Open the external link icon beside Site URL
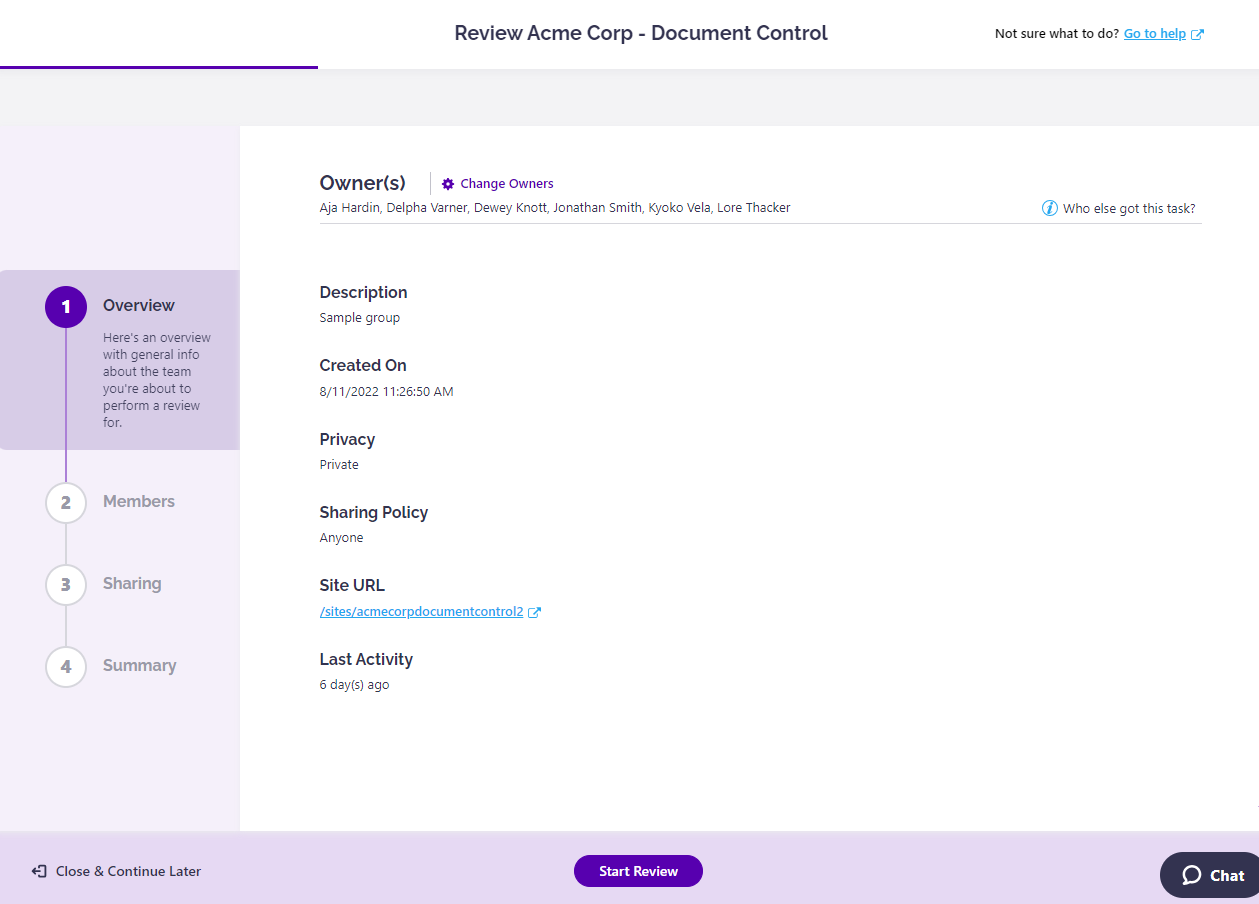Viewport: 1259px width, 904px height. 534,611
